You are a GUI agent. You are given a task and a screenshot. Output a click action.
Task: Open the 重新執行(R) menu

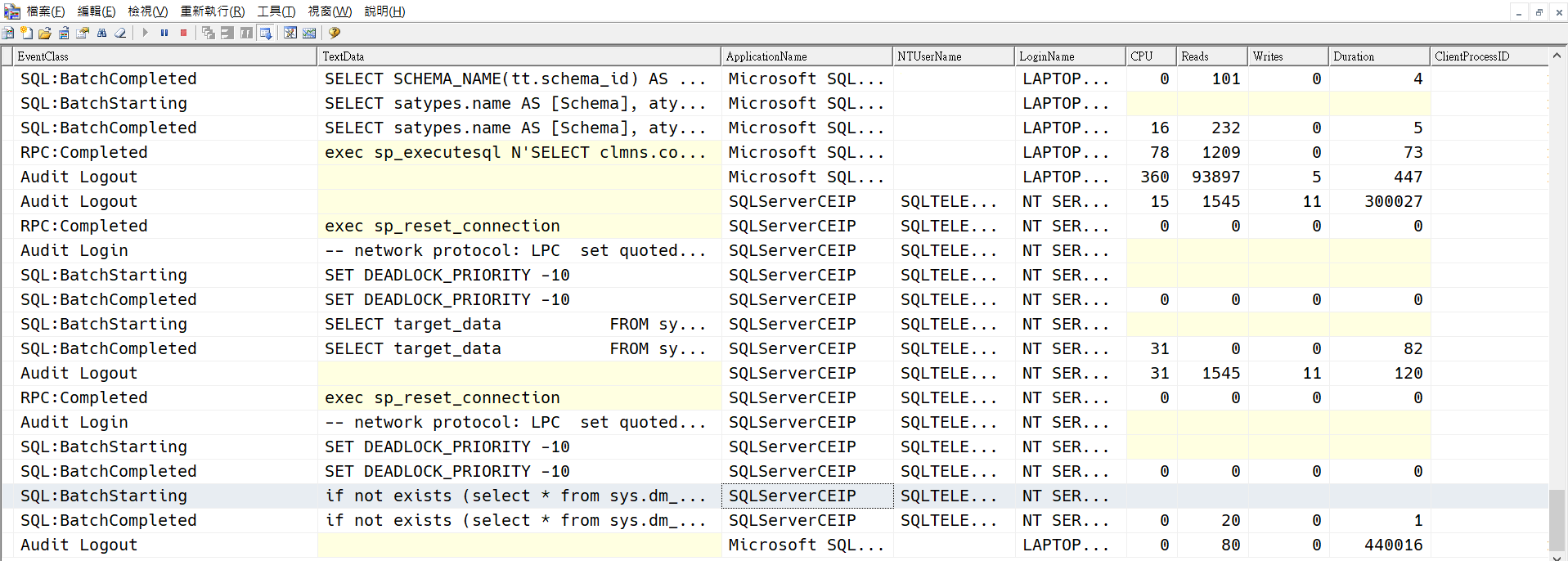213,11
